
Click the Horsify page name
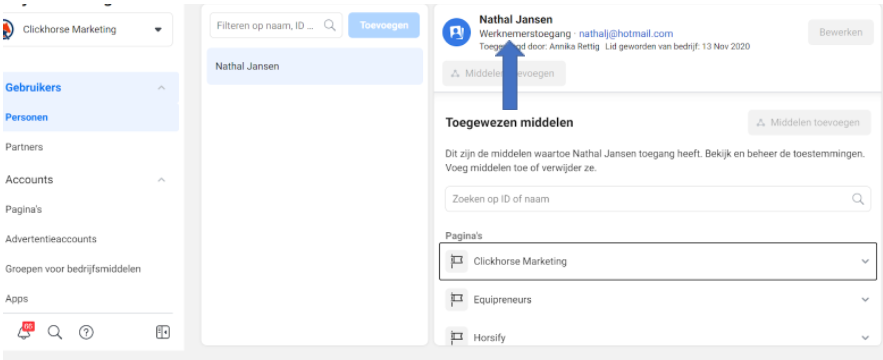tap(489, 337)
